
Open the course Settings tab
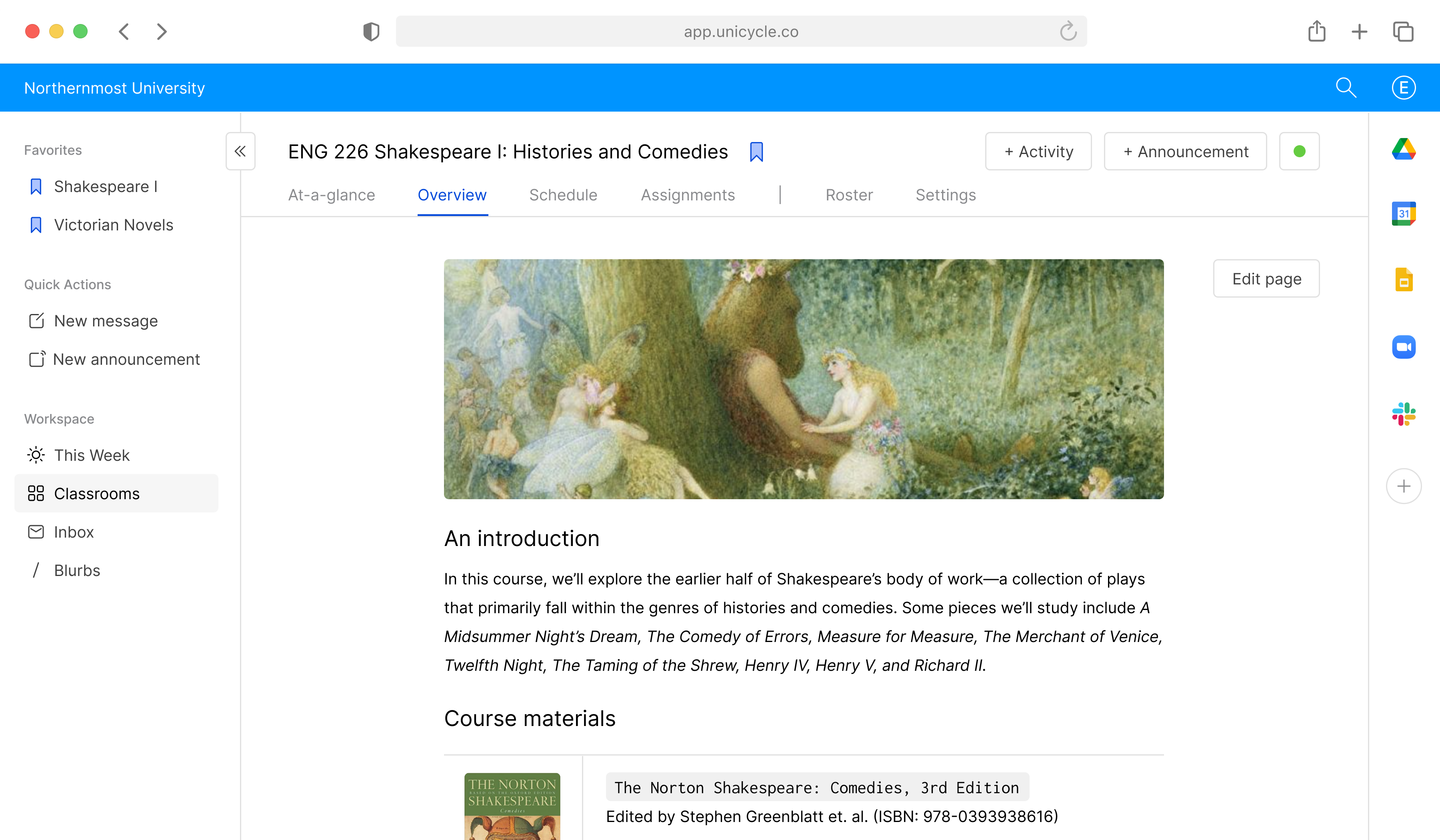(946, 196)
